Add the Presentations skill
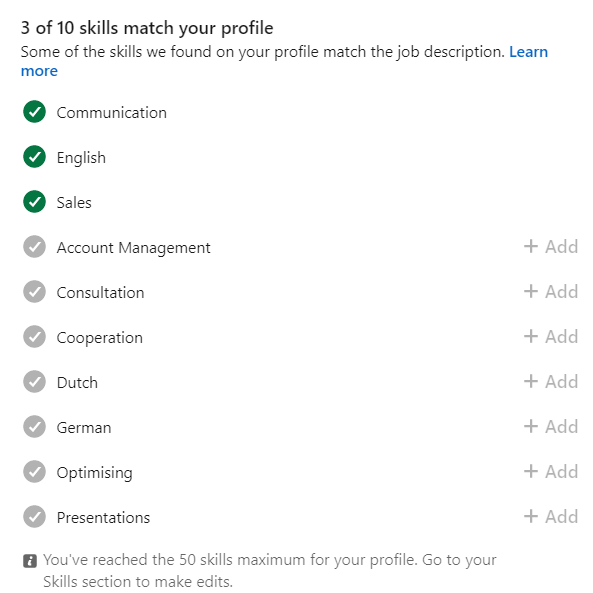 coord(551,517)
